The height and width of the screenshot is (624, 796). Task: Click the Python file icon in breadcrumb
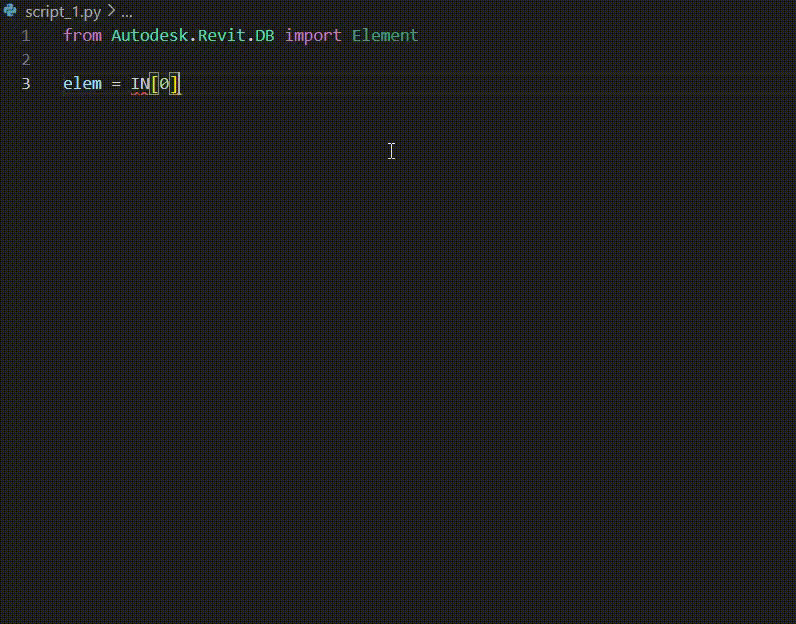(10, 11)
